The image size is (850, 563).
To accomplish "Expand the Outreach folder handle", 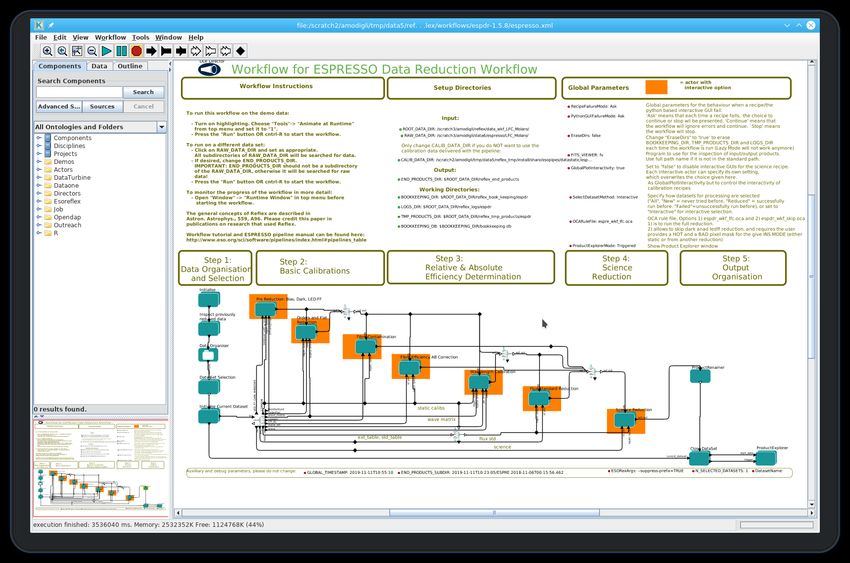I will click(39, 225).
